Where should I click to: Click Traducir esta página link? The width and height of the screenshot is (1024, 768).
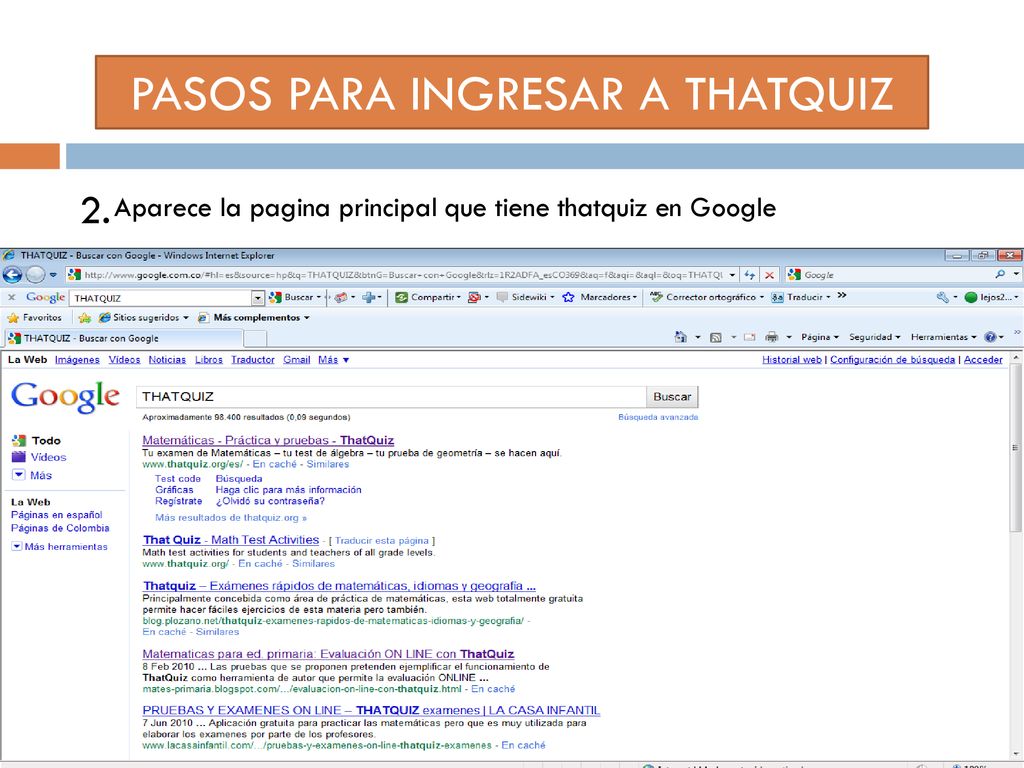click(381, 541)
